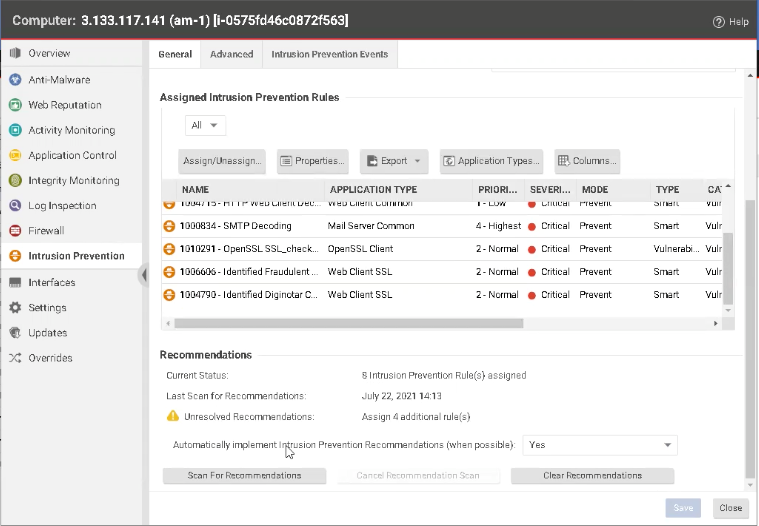The image size is (759, 526).
Task: Open the Intrusion Prevention Events tab
Action: [x=330, y=54]
